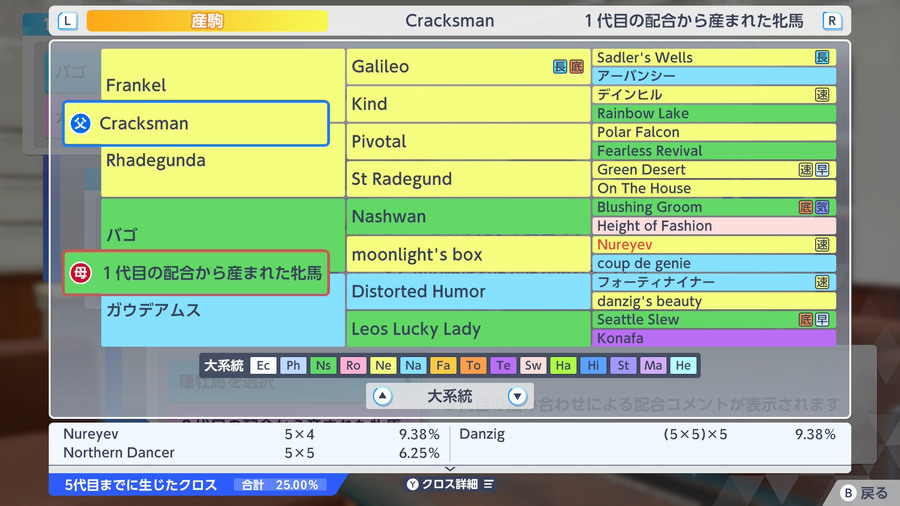The width and height of the screenshot is (900, 506).
Task: Click the Ro lineage color swatch
Action: pyautogui.click(x=353, y=365)
